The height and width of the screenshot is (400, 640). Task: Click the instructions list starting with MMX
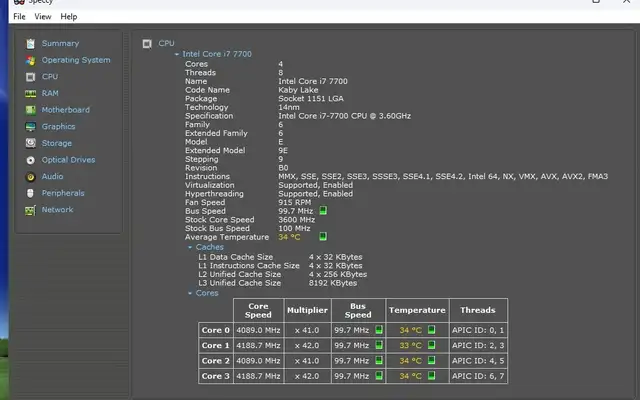[443, 176]
